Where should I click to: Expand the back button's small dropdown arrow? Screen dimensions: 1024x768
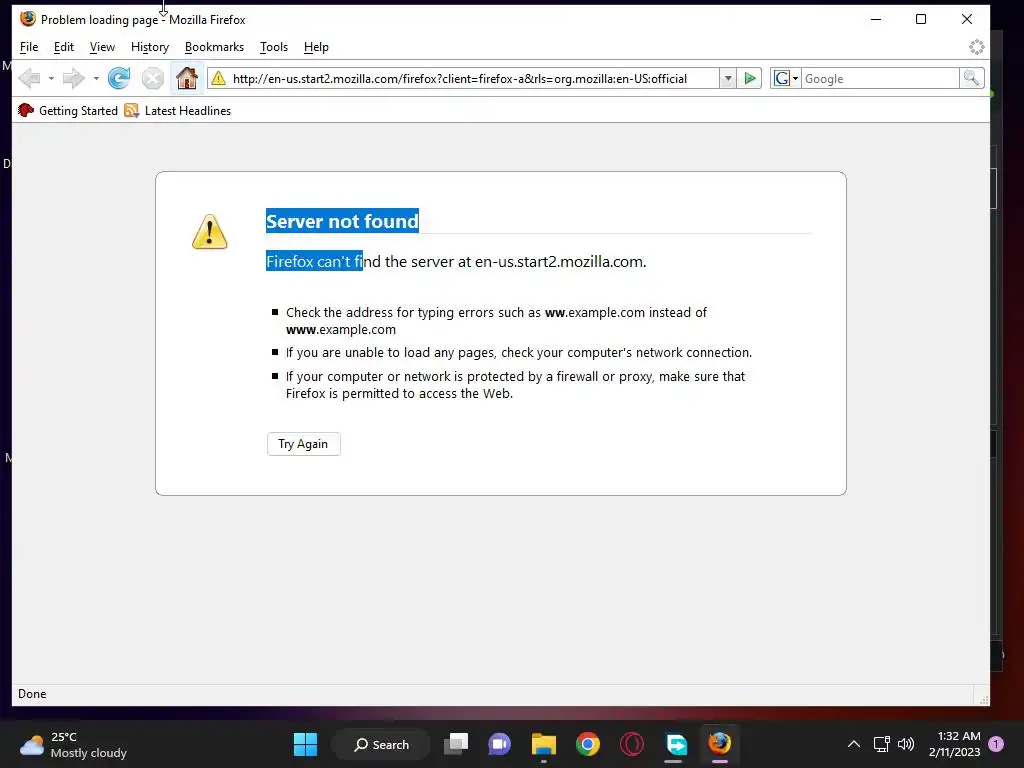click(51, 78)
